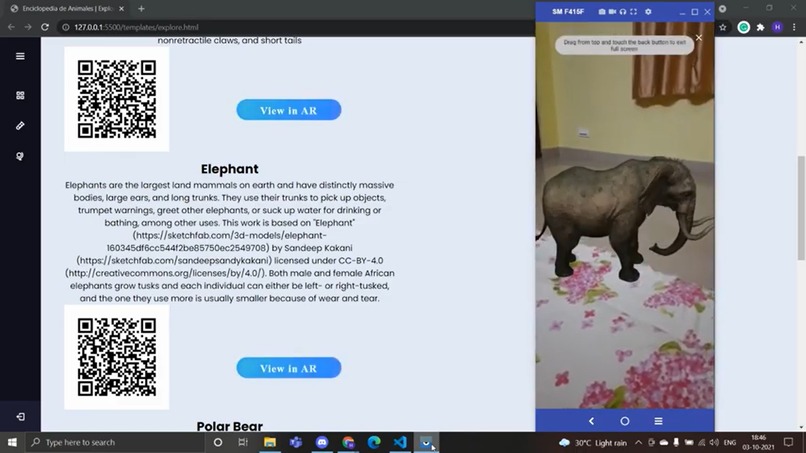Click the Elephant heading

click(230, 169)
